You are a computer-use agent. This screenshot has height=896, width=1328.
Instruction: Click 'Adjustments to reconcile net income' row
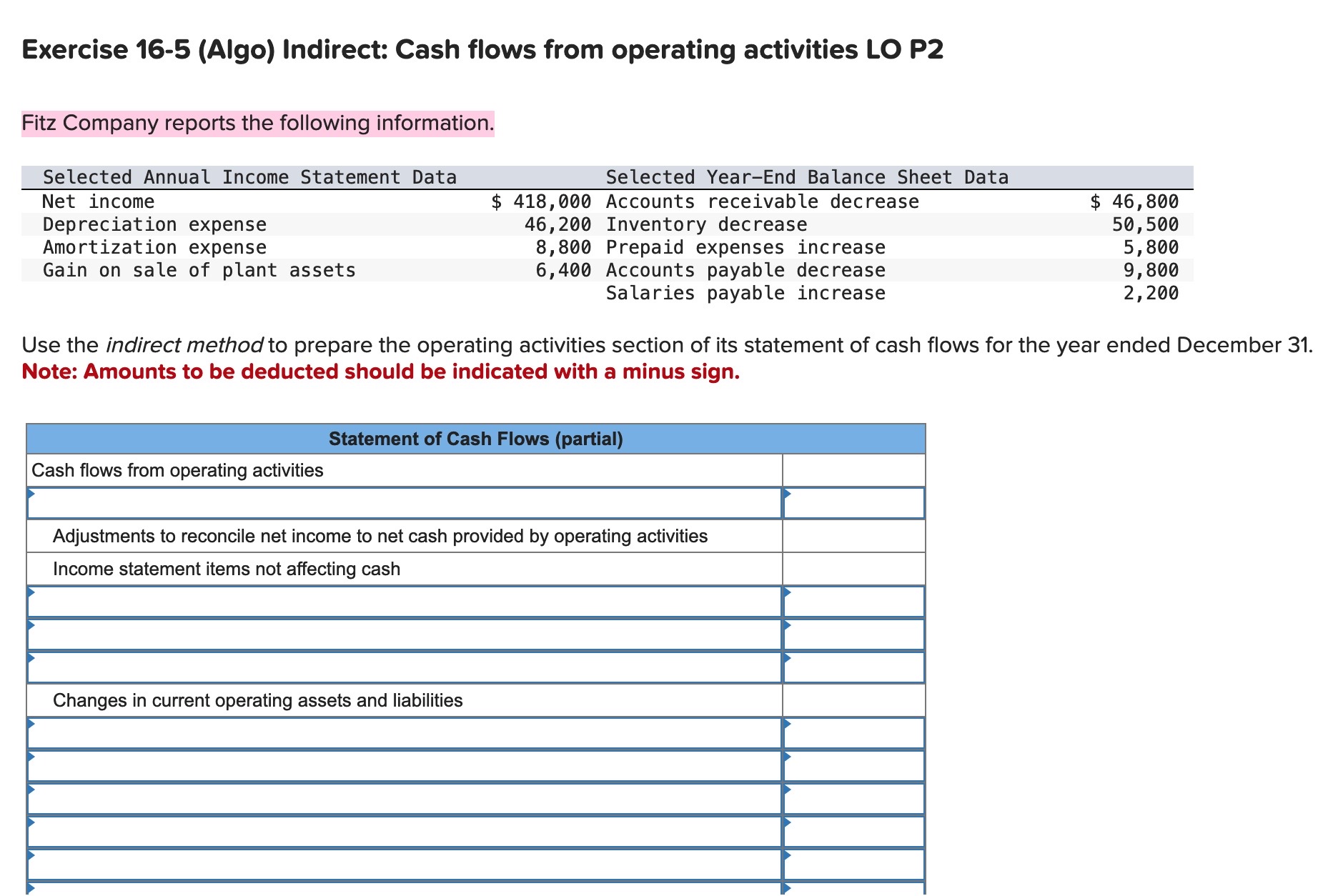405,536
